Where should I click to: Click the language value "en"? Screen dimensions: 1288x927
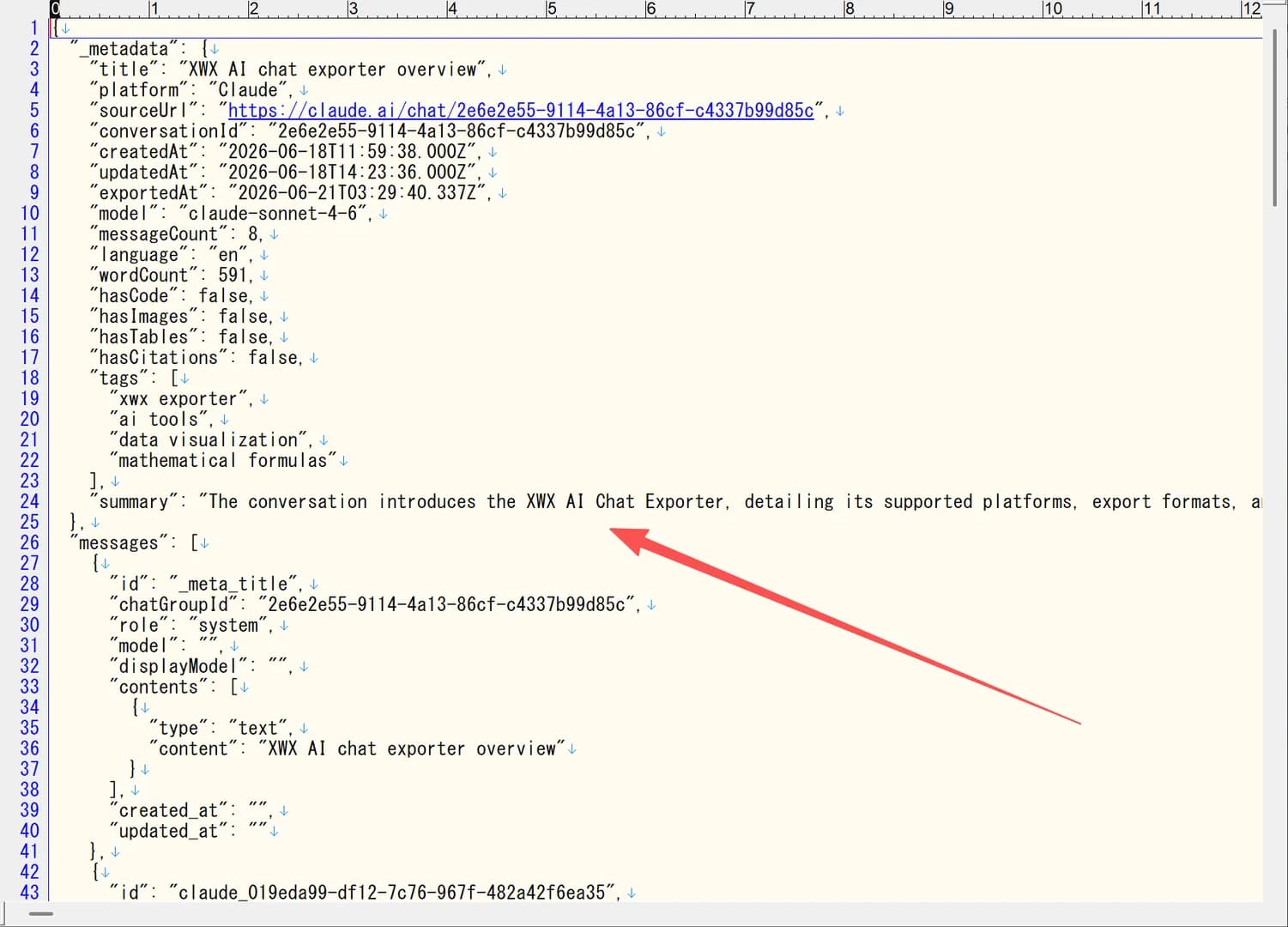click(x=228, y=255)
